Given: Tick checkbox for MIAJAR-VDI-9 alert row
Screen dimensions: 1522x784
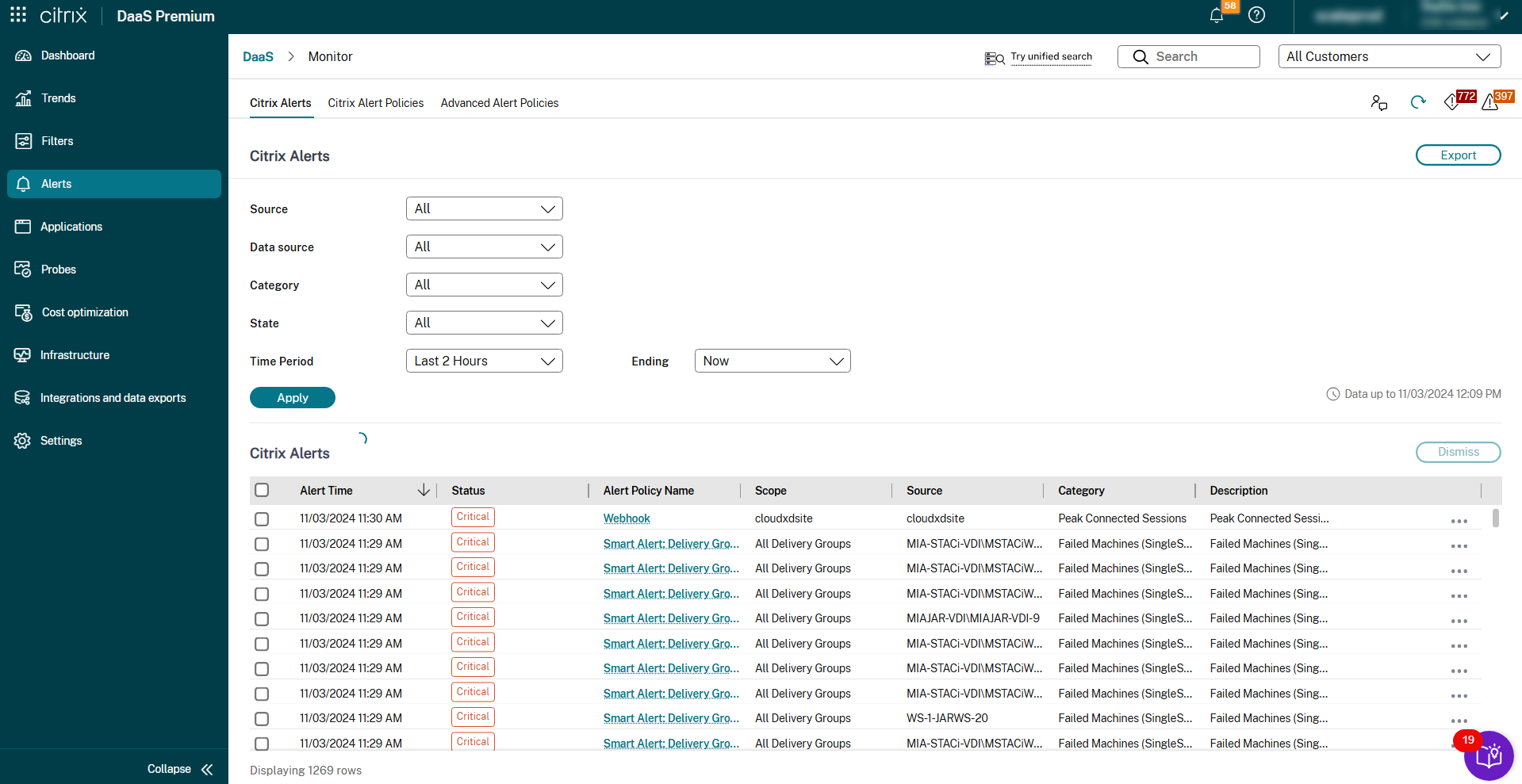Looking at the screenshot, I should click(262, 618).
